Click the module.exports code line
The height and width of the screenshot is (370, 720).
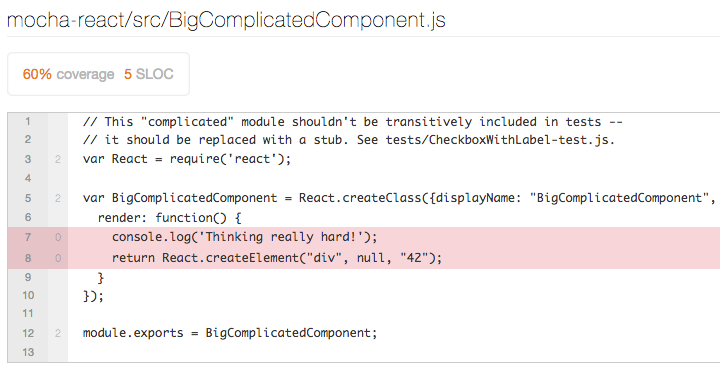point(230,333)
